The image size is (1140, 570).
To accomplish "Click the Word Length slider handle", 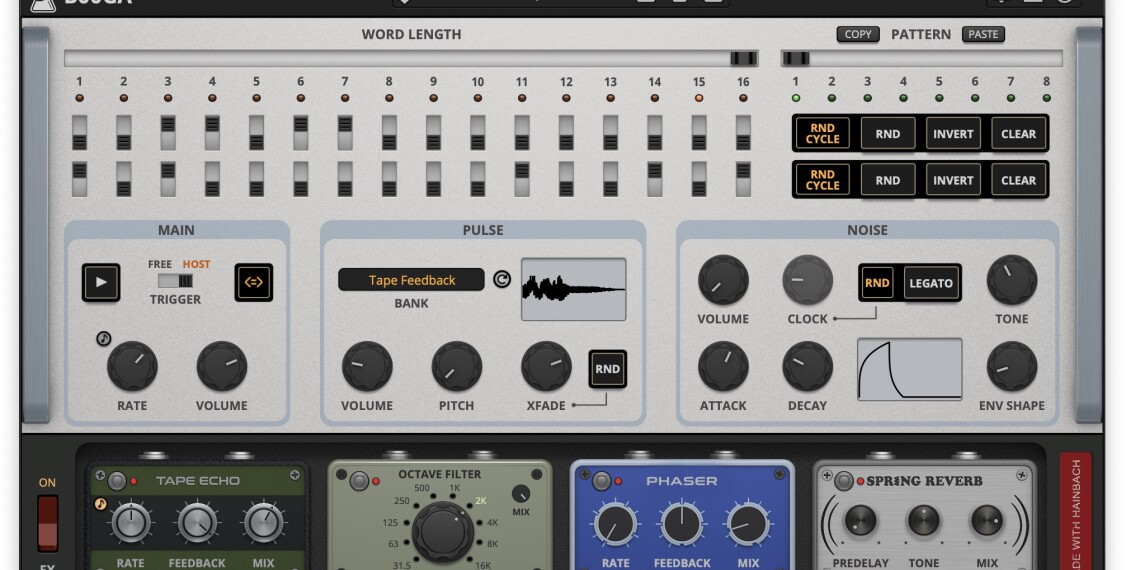I will (743, 59).
